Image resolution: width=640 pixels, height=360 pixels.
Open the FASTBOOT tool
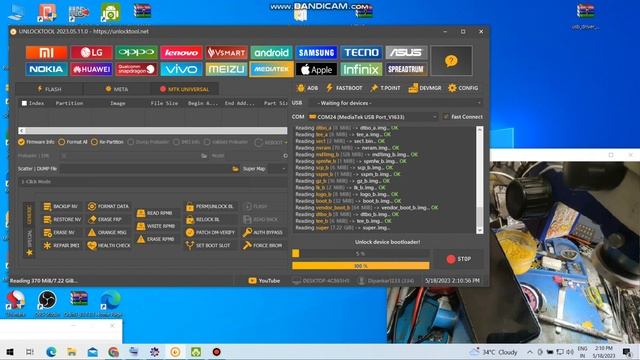tap(344, 88)
